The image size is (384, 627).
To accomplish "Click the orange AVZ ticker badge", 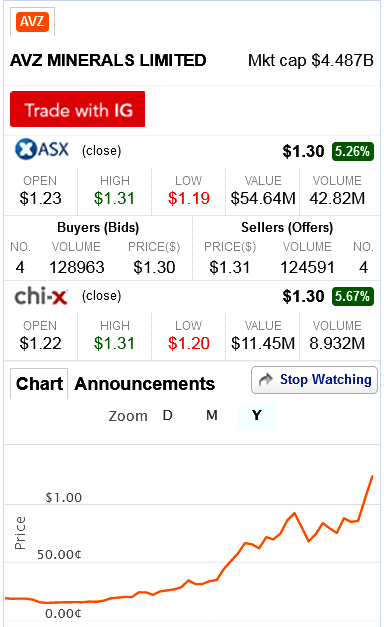I will tap(32, 21).
